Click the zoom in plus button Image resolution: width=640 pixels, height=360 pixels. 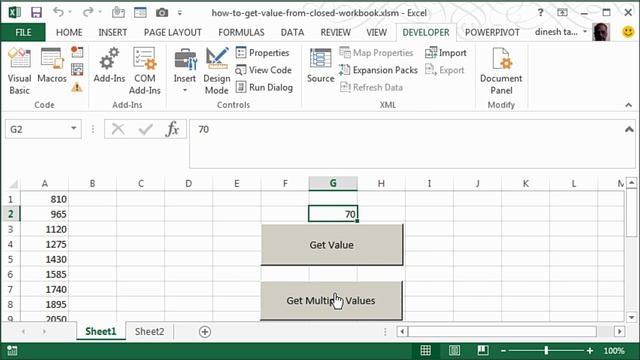pos(589,351)
